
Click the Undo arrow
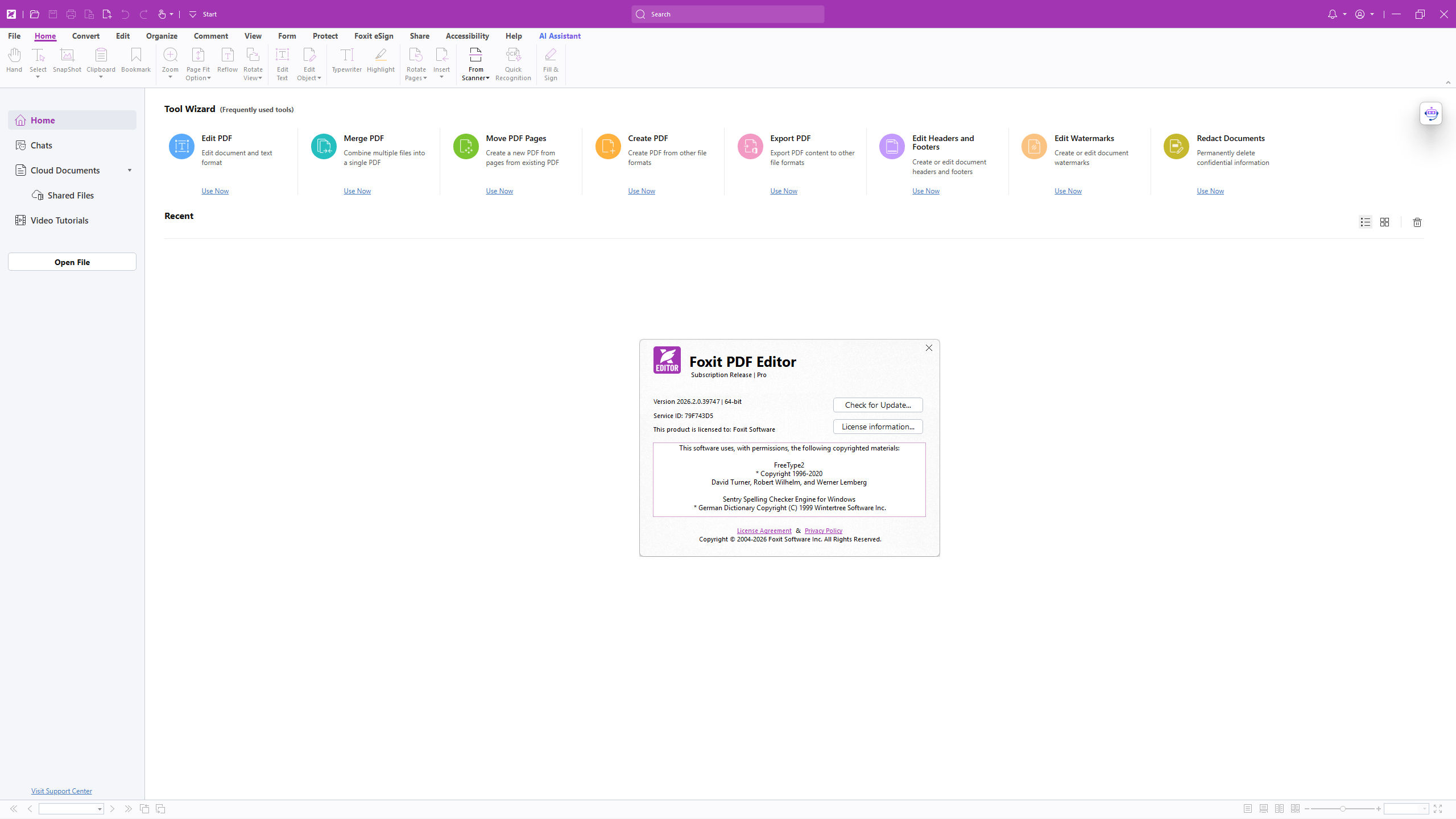pyautogui.click(x=125, y=14)
